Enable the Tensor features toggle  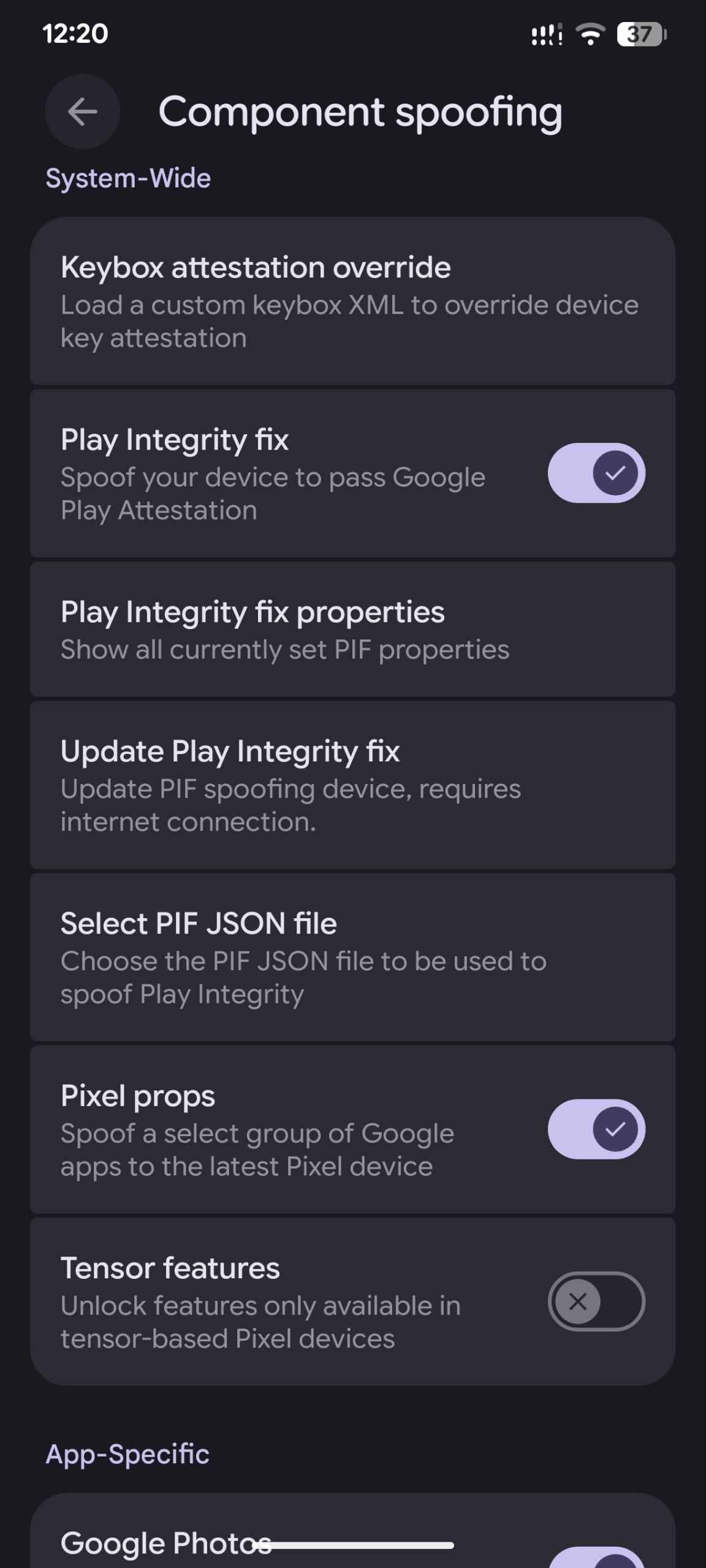[596, 1301]
